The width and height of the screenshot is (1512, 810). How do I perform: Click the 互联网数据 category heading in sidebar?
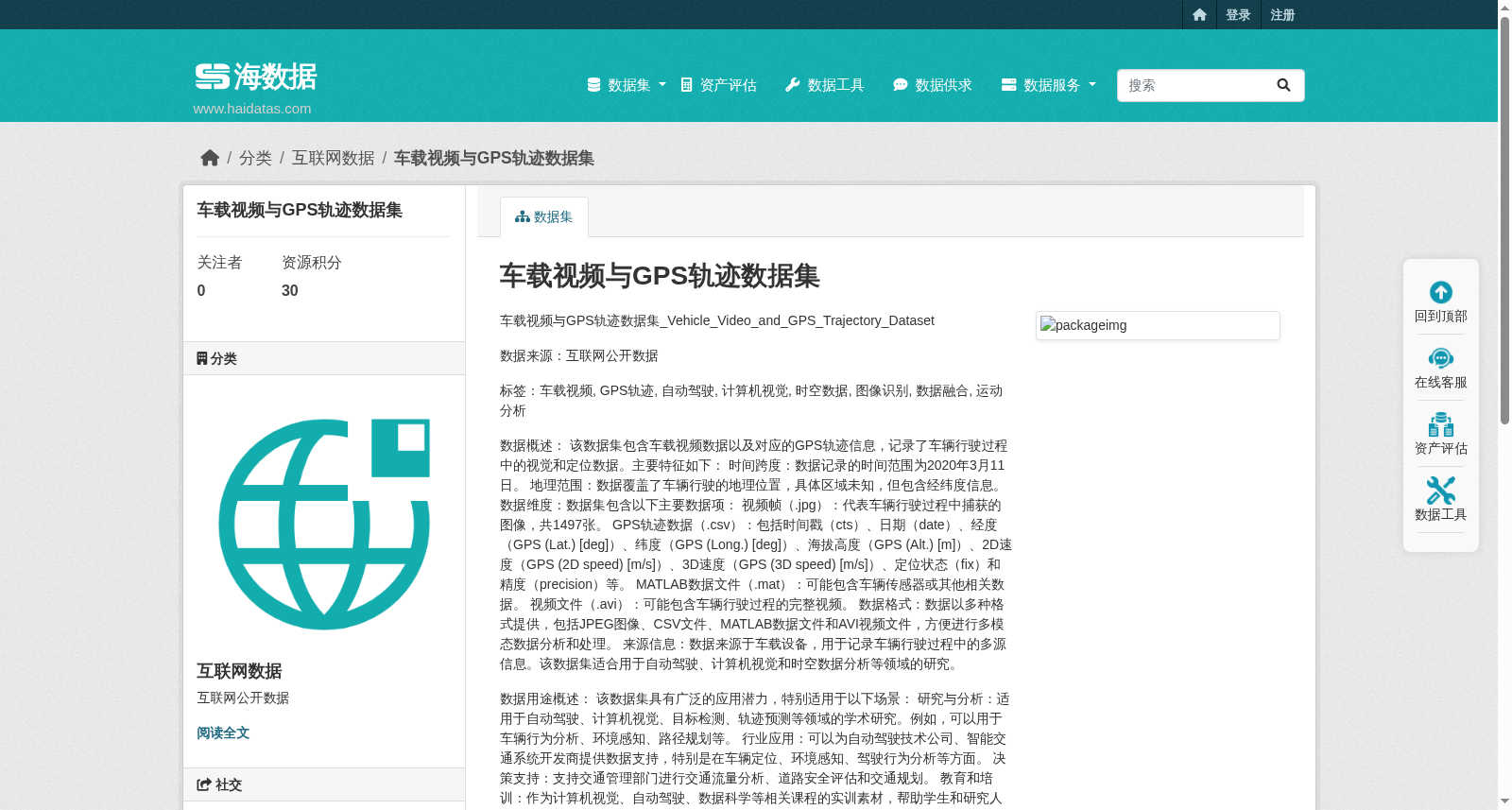[x=239, y=671]
